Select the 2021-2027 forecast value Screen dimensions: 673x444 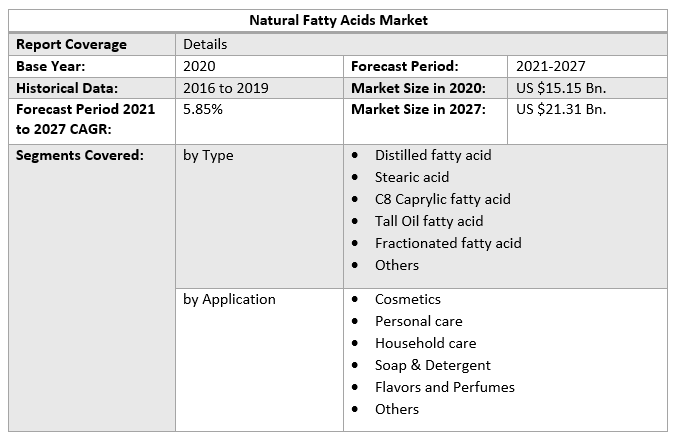point(549,66)
